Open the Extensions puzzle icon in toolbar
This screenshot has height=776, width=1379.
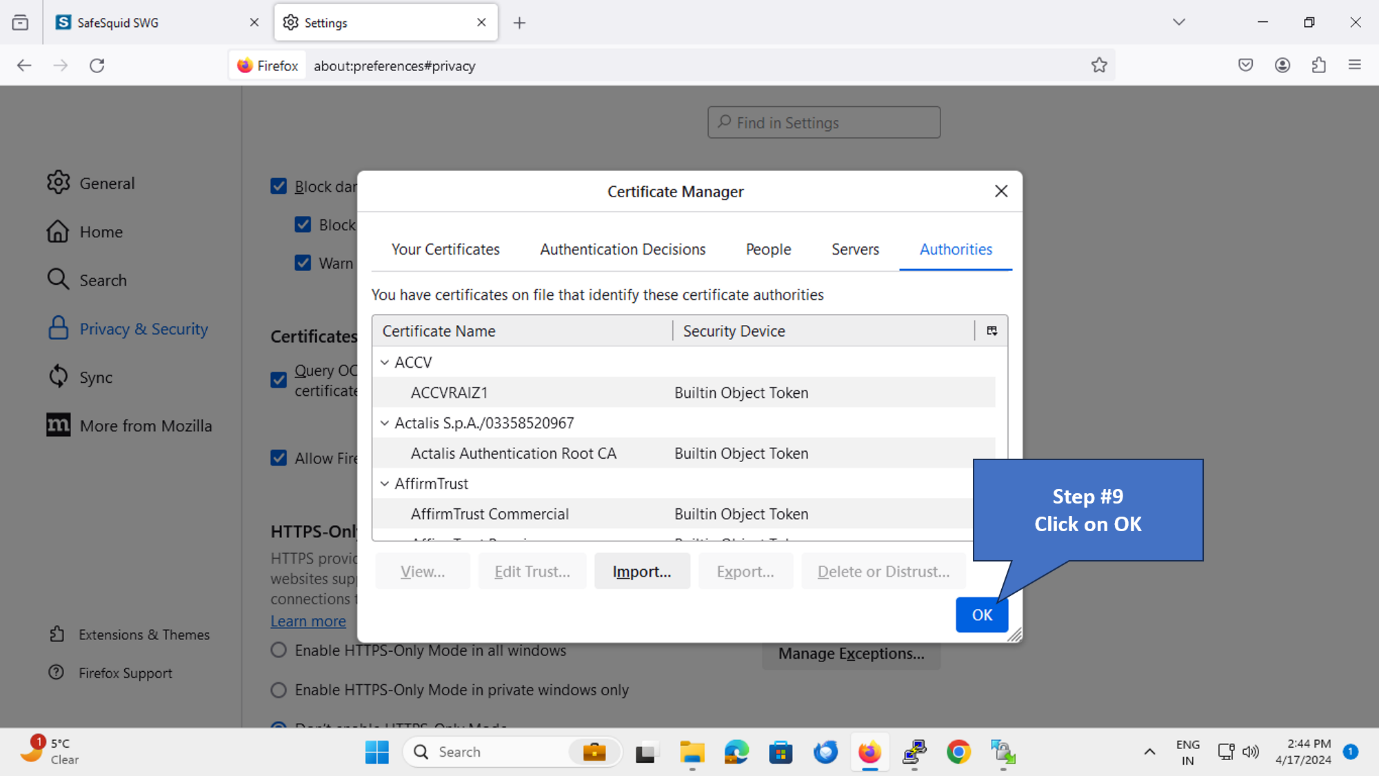coord(1319,65)
